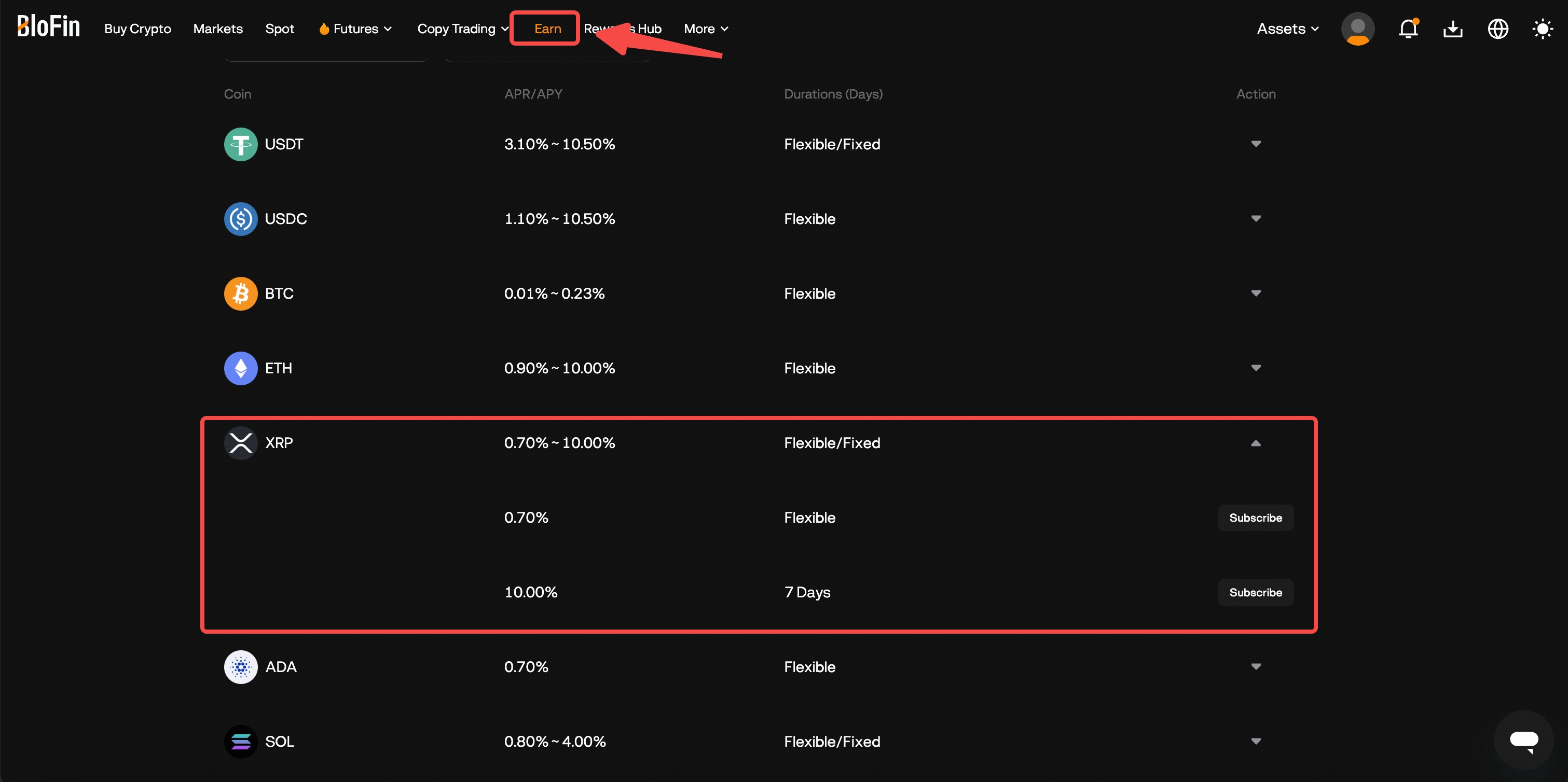Screen dimensions: 1568x782
Task: Toggle light mode with the sun icon
Action: pyautogui.click(x=1543, y=29)
